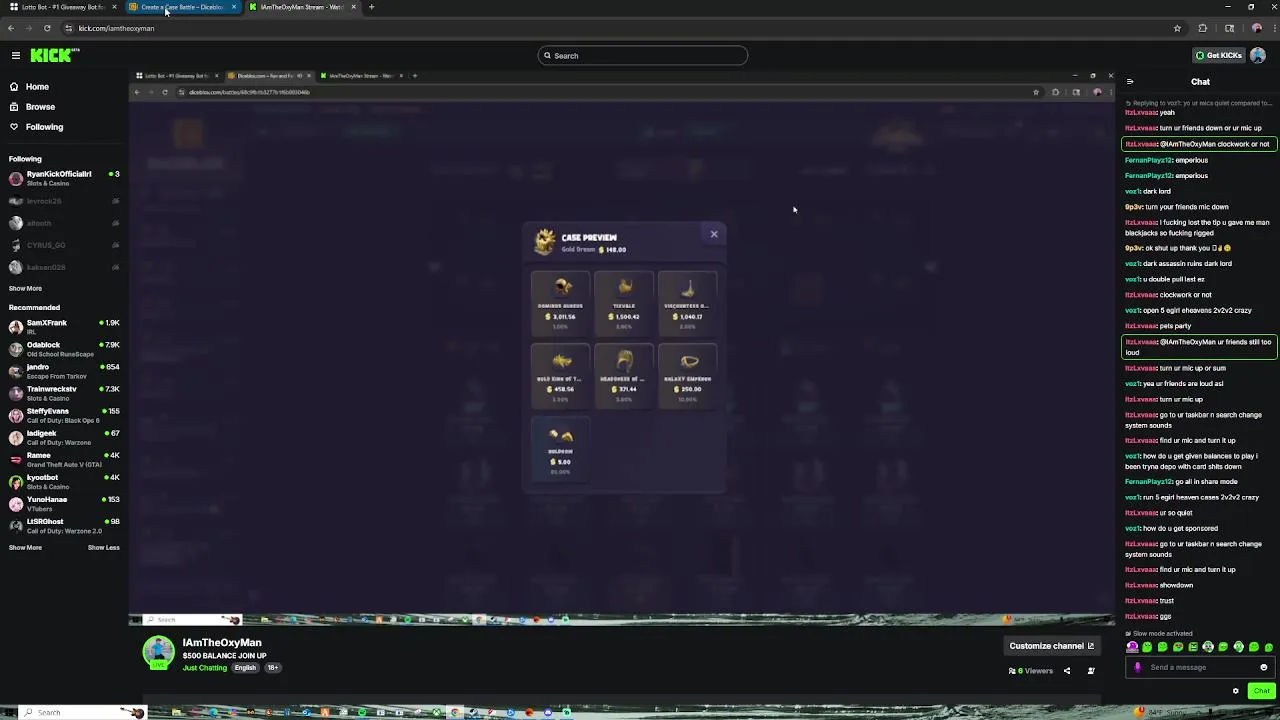Switch to IAmTheOxyMan Stream tab

(302, 7)
